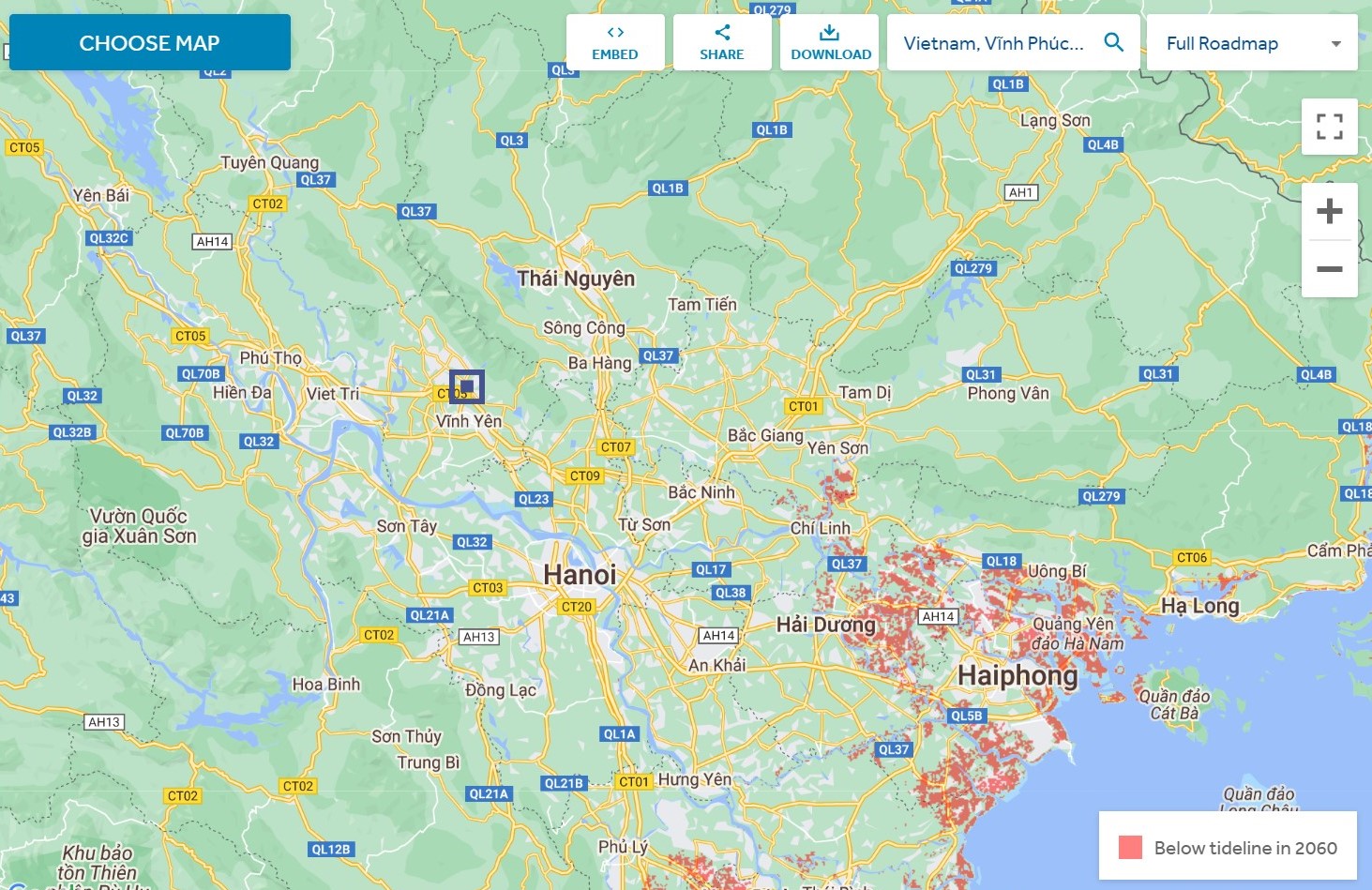This screenshot has height=890, width=1372.
Task: Click the QL31 road shield above Phong Vân
Action: [982, 374]
